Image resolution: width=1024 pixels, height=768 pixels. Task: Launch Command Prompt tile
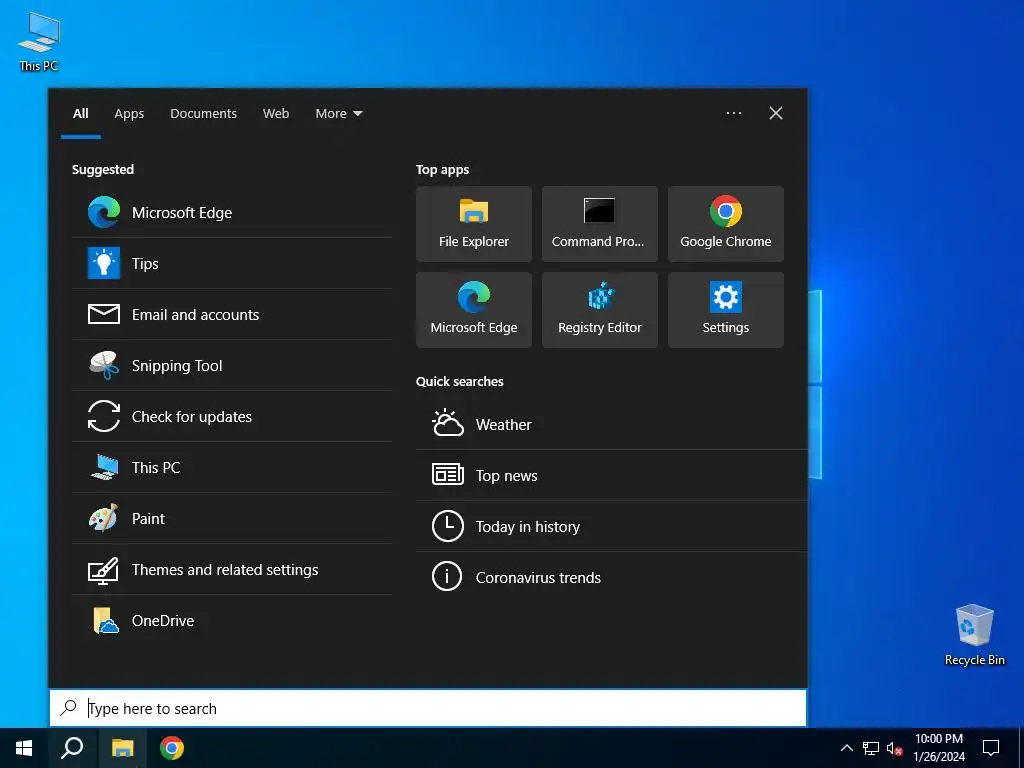pos(600,224)
